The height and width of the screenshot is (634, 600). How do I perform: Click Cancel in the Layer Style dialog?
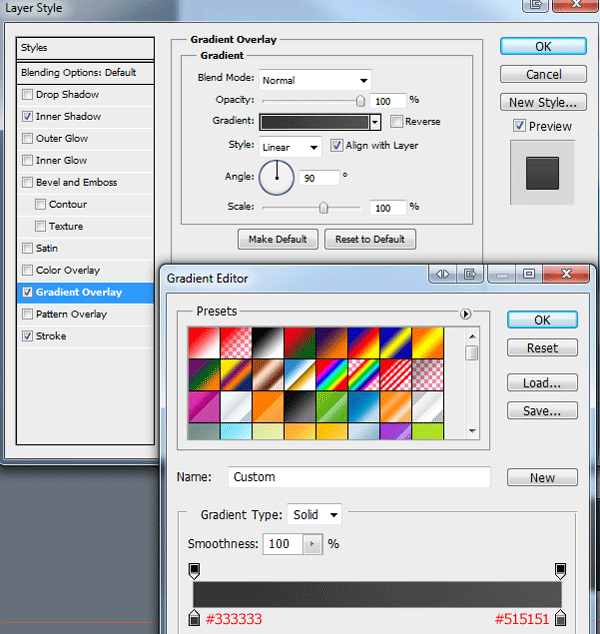pos(543,74)
